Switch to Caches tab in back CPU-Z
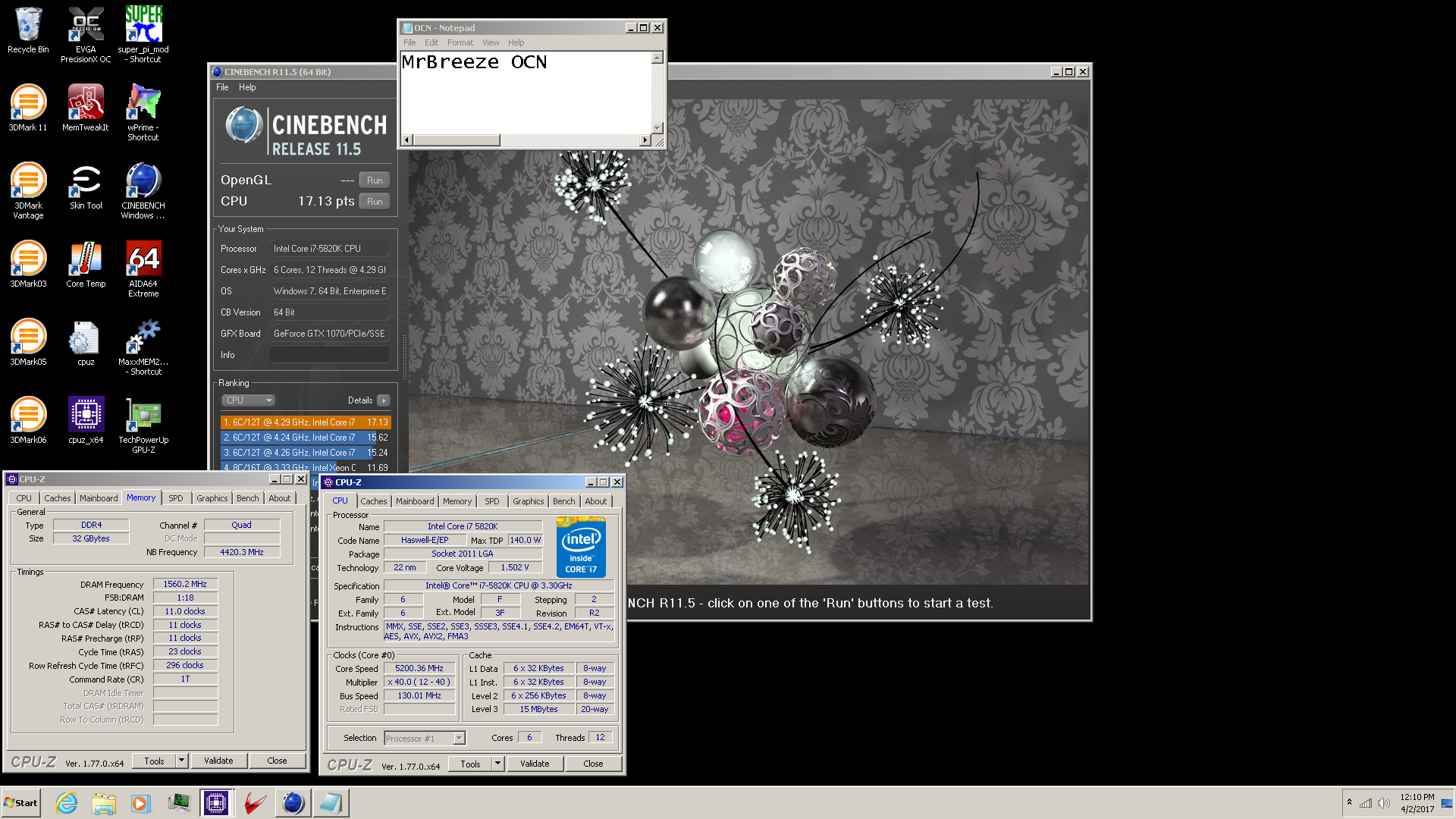This screenshot has height=819, width=1456. click(57, 498)
